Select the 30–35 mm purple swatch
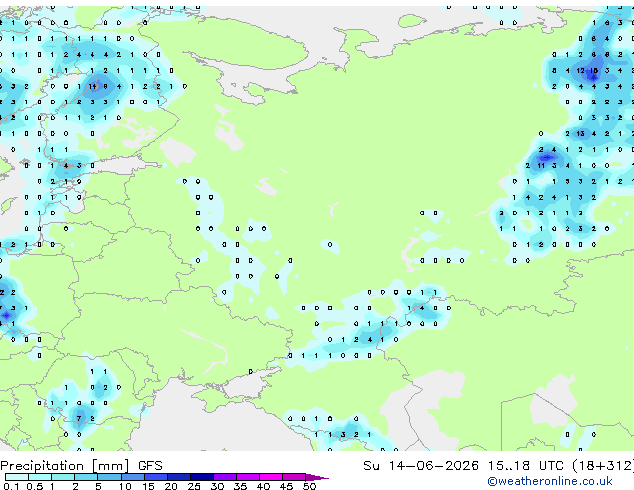Image resolution: width=634 pixels, height=490 pixels. coord(225,477)
